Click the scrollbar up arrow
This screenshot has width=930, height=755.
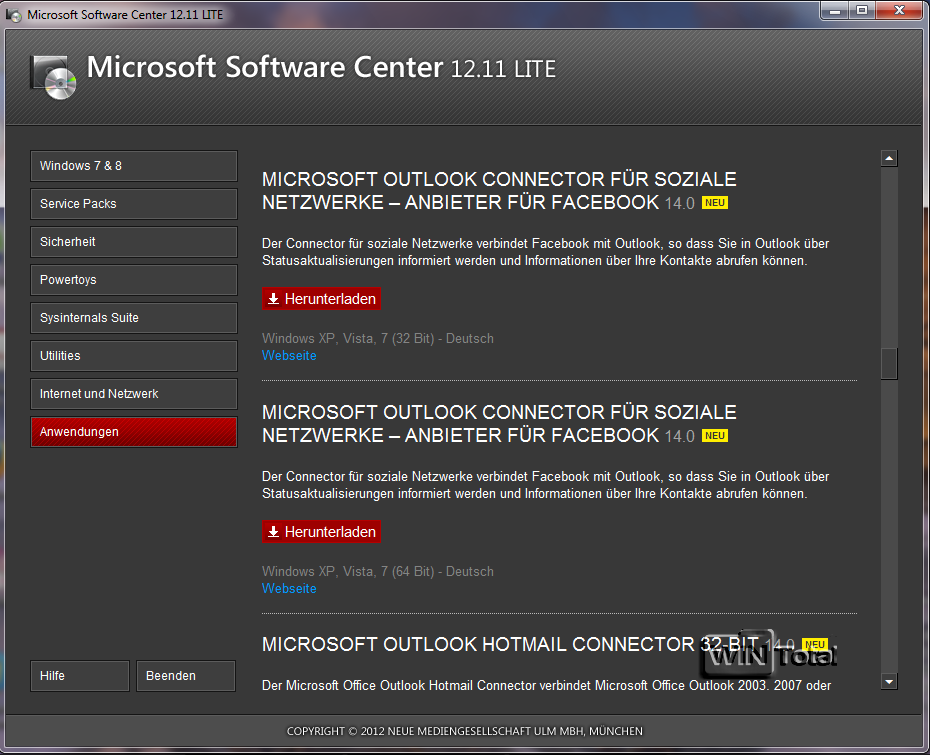click(x=888, y=158)
